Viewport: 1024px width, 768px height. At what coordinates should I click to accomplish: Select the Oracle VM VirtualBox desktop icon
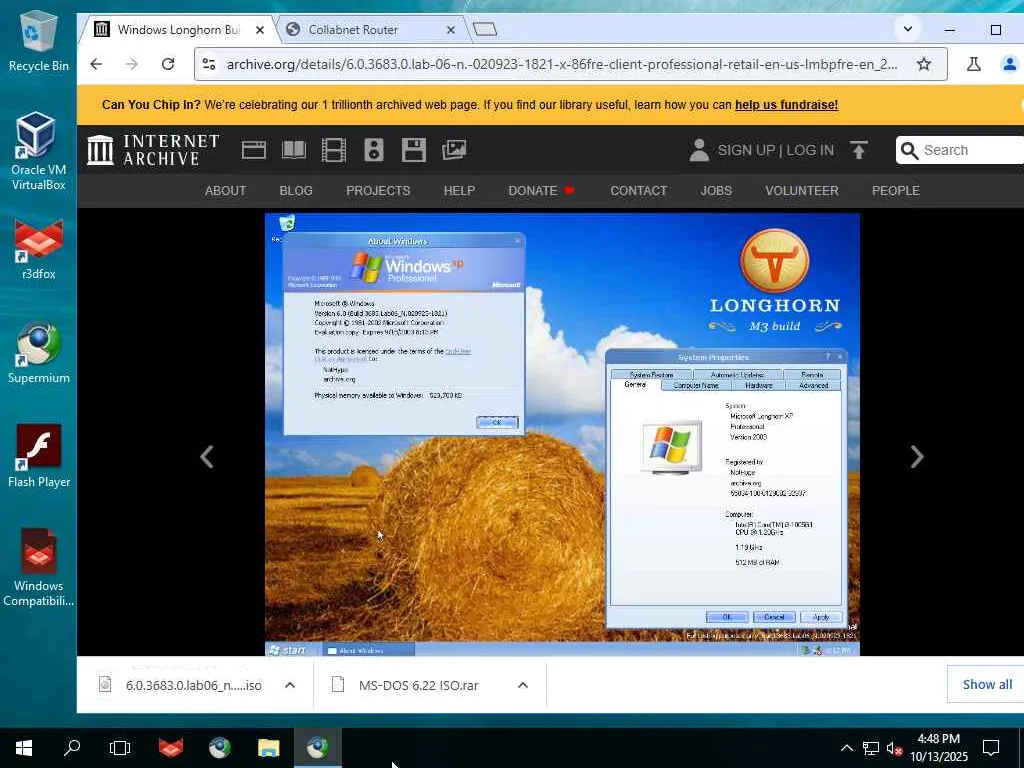click(x=39, y=152)
